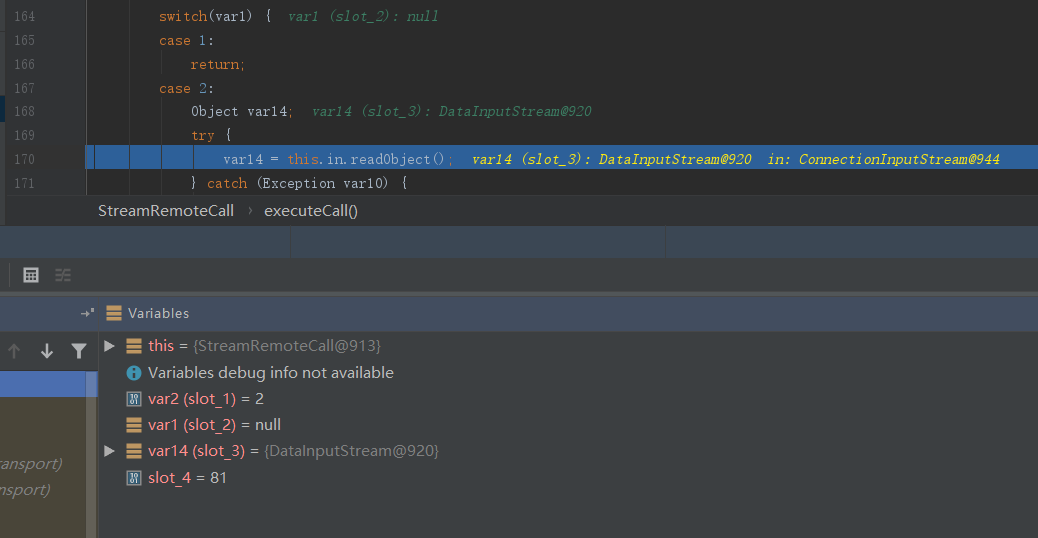The image size is (1038, 538).
Task: Click the executeCall() breadcrumb
Action: tap(310, 211)
